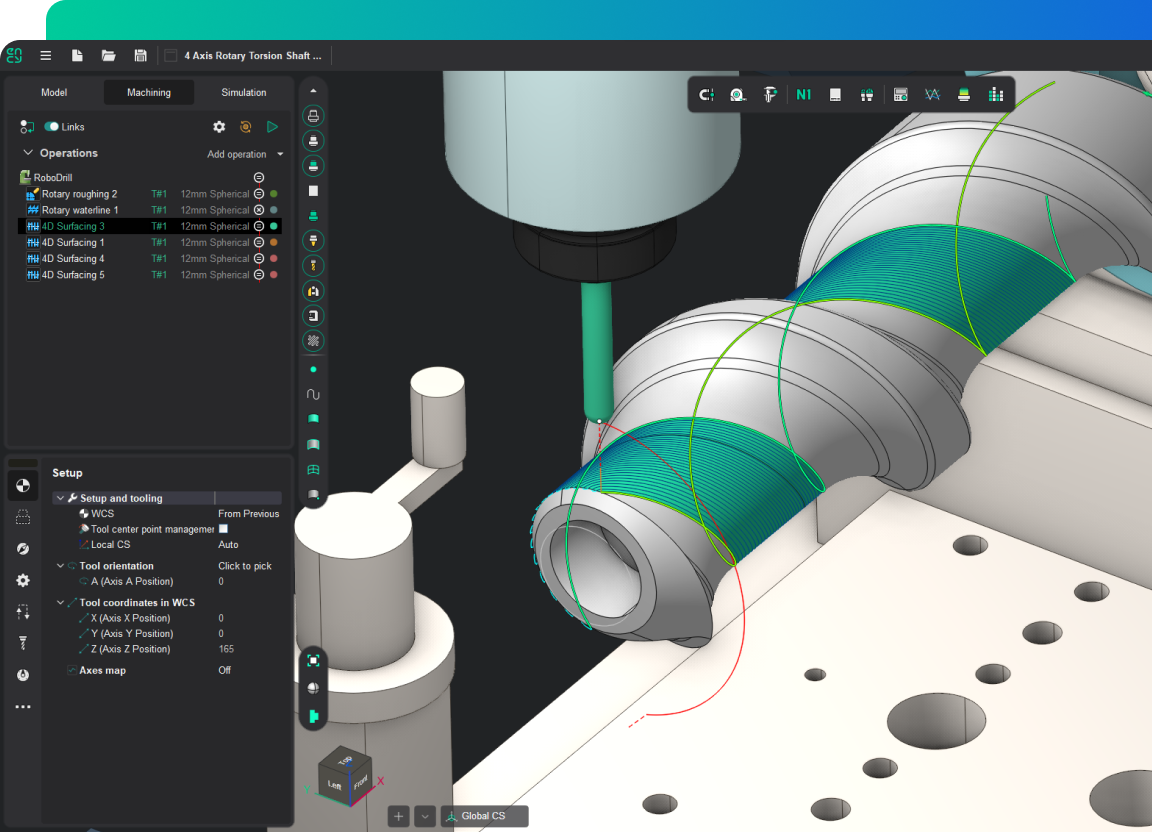The height and width of the screenshot is (832, 1152).
Task: Collapse the Setup and tooling section
Action: coord(60,498)
